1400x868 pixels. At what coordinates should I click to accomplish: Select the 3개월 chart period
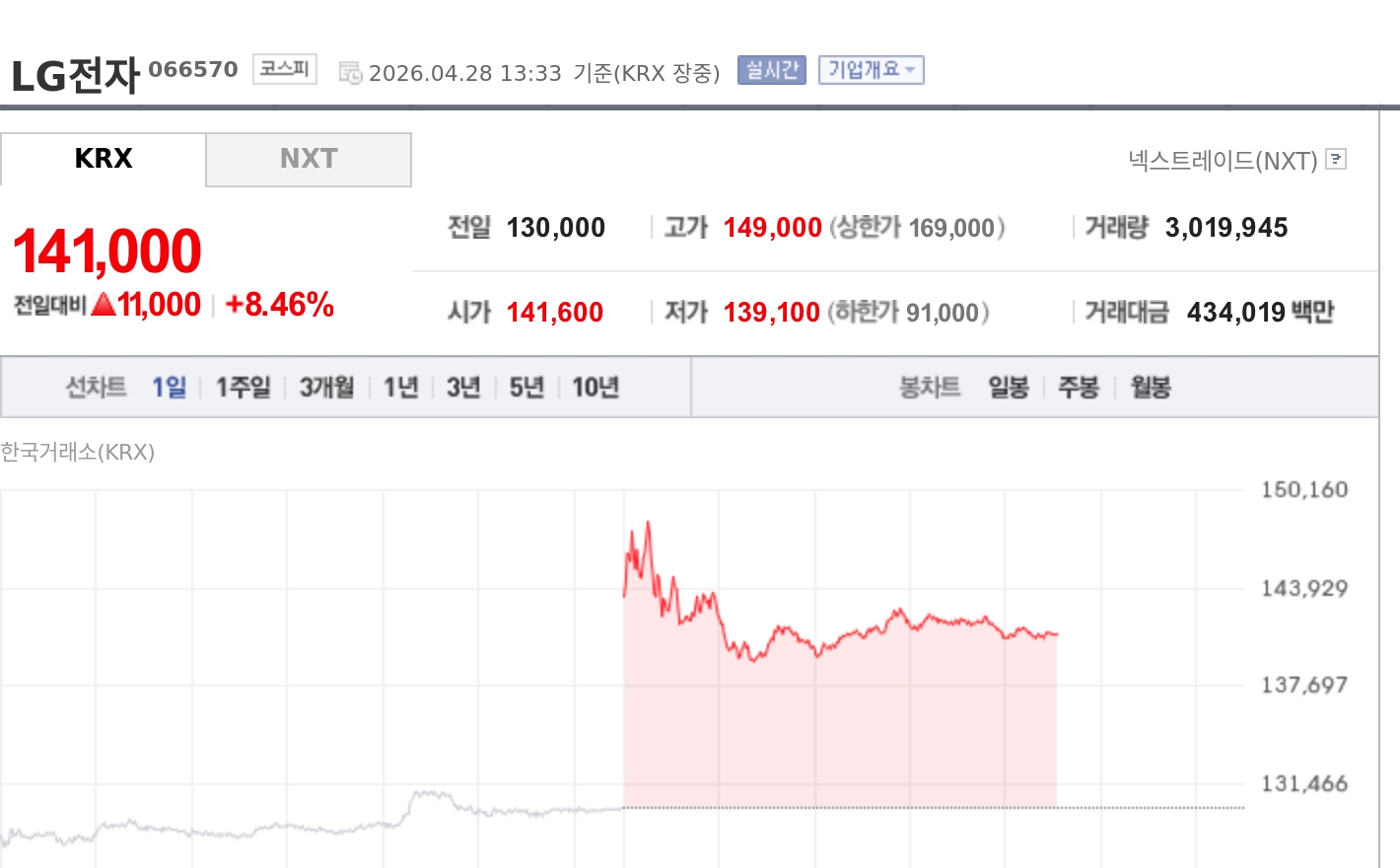point(325,388)
